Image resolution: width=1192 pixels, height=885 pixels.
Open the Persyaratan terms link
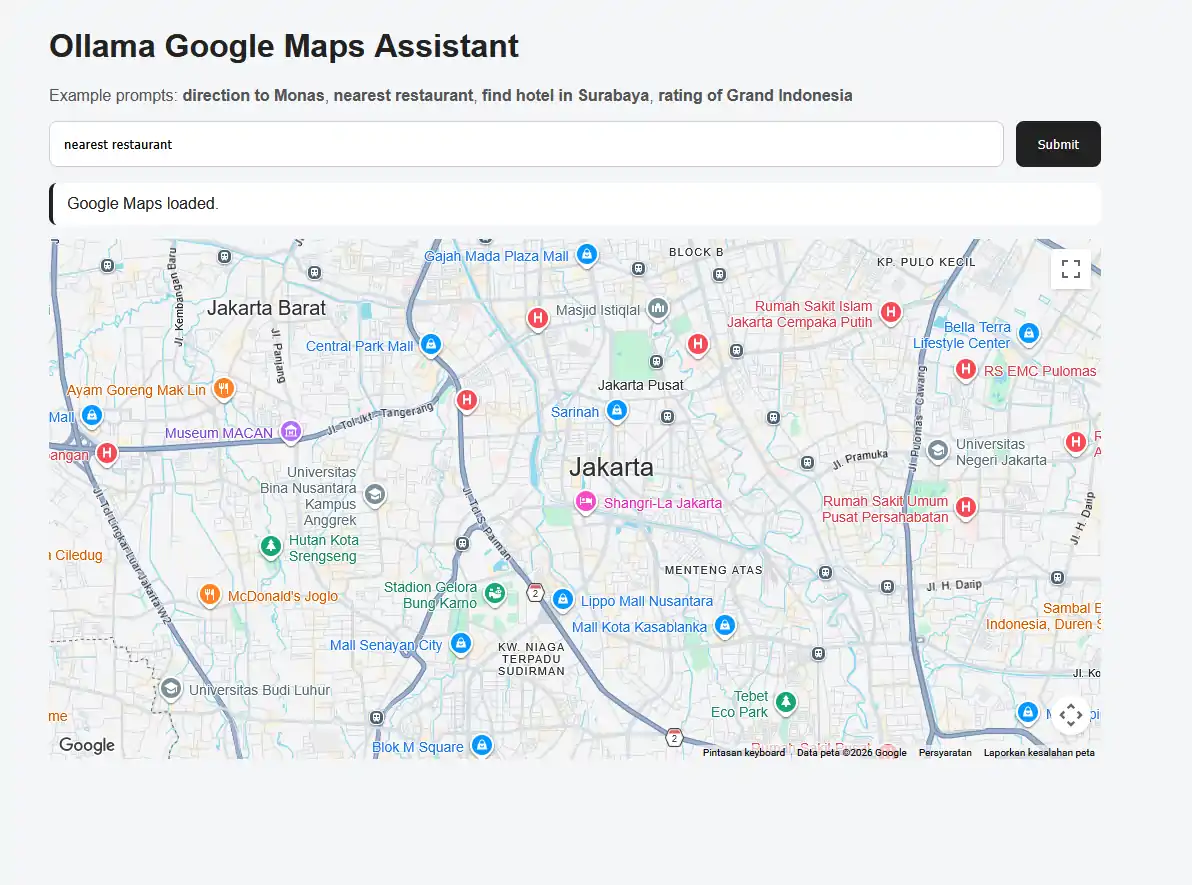pos(945,753)
